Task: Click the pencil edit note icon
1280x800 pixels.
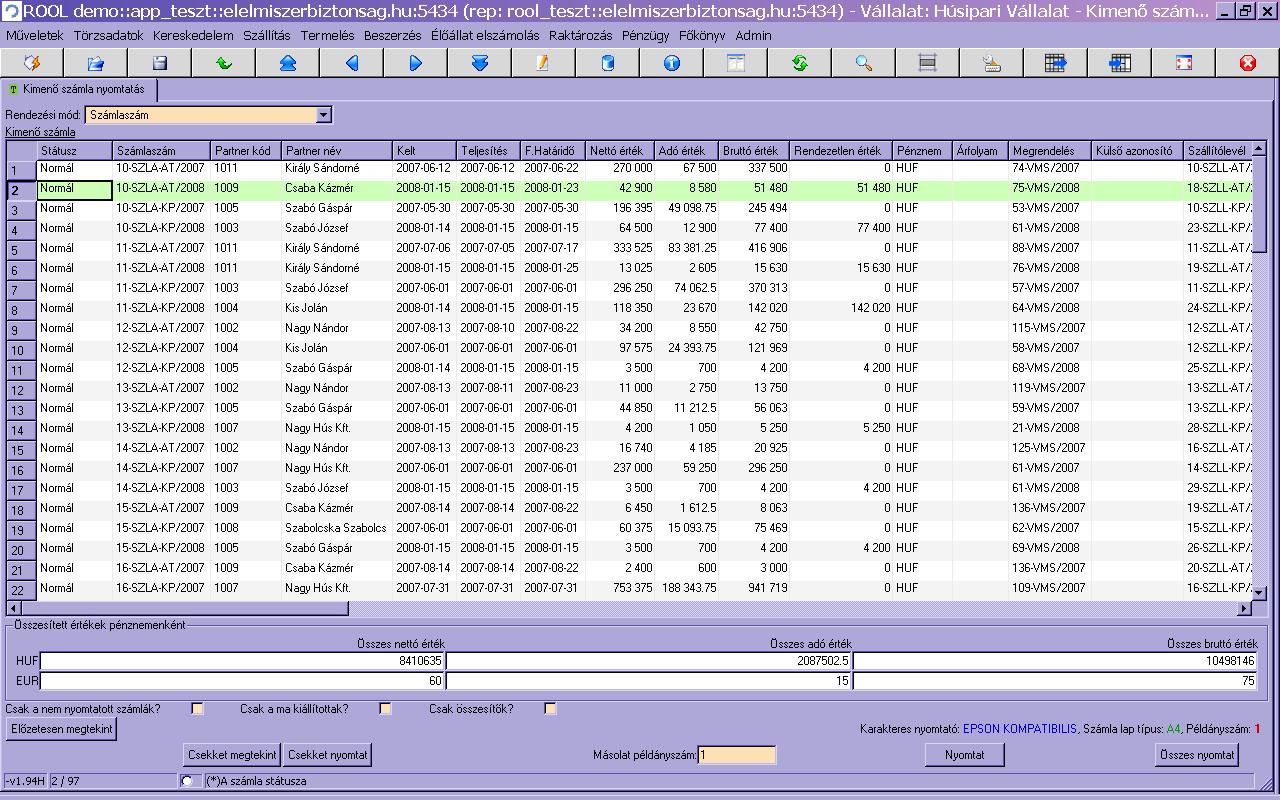Action: point(544,63)
